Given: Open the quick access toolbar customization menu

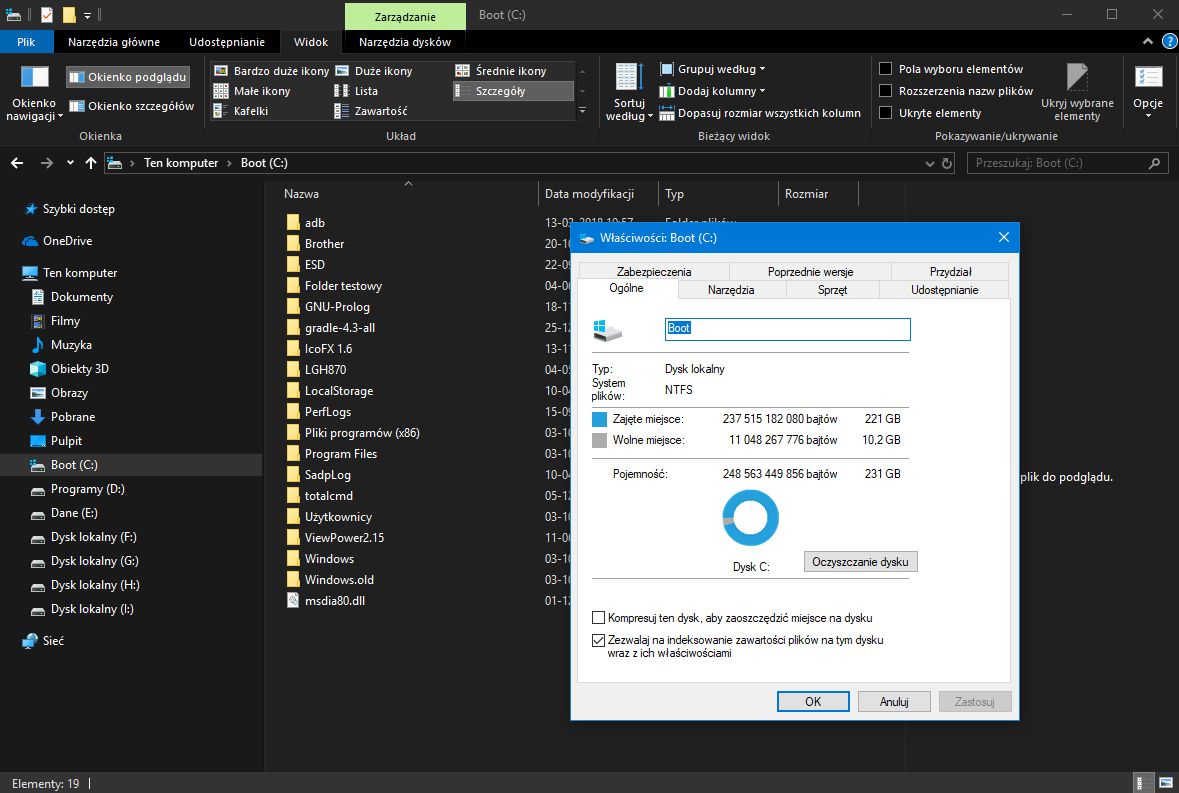Looking at the screenshot, I should [x=86, y=15].
